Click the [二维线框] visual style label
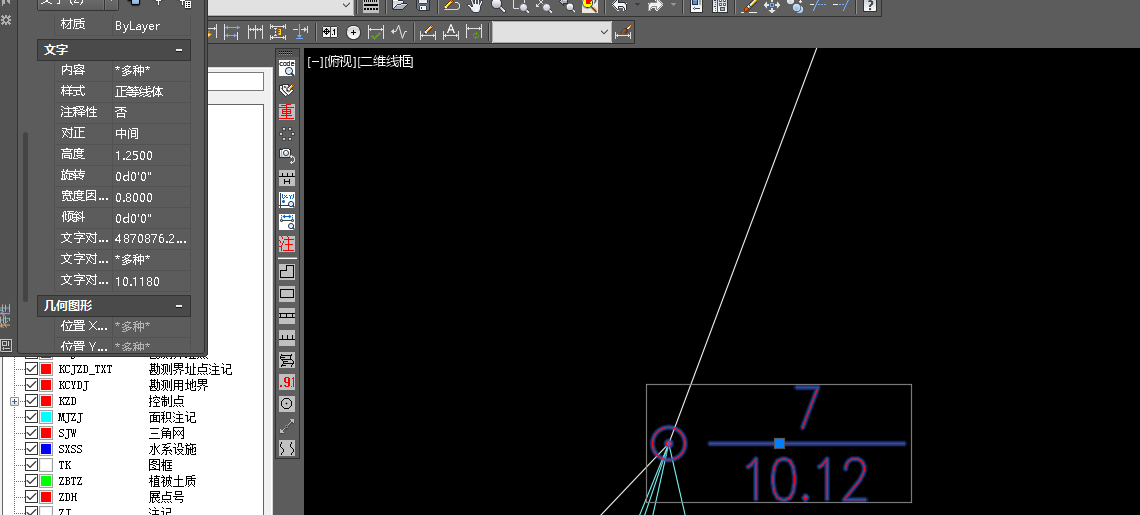This screenshot has width=1140, height=515. pyautogui.click(x=386, y=62)
